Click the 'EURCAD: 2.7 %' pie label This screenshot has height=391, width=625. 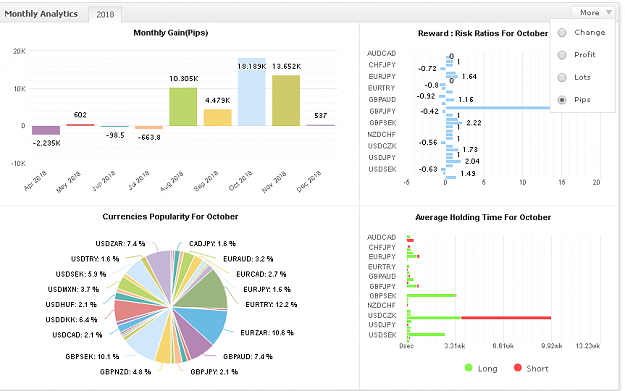point(261,274)
